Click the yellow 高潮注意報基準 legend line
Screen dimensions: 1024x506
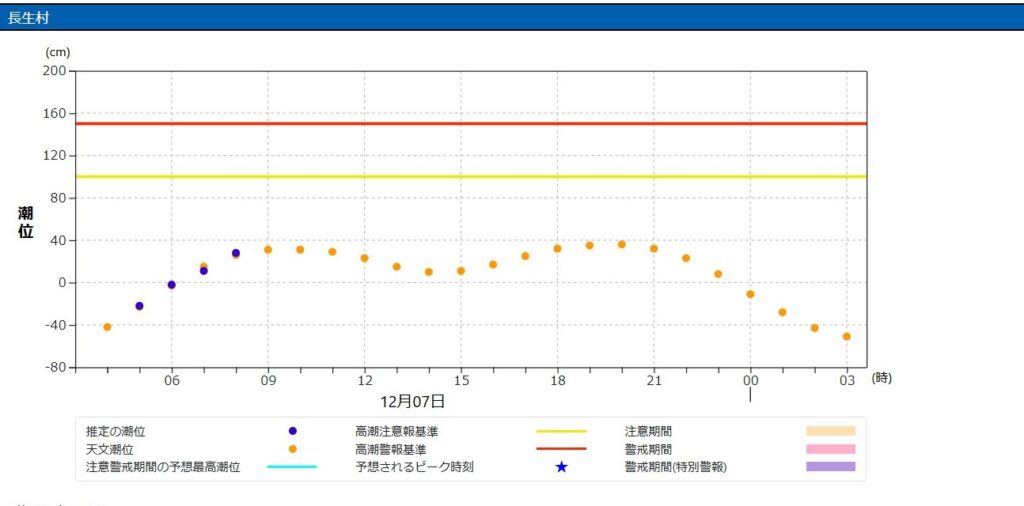(562, 431)
